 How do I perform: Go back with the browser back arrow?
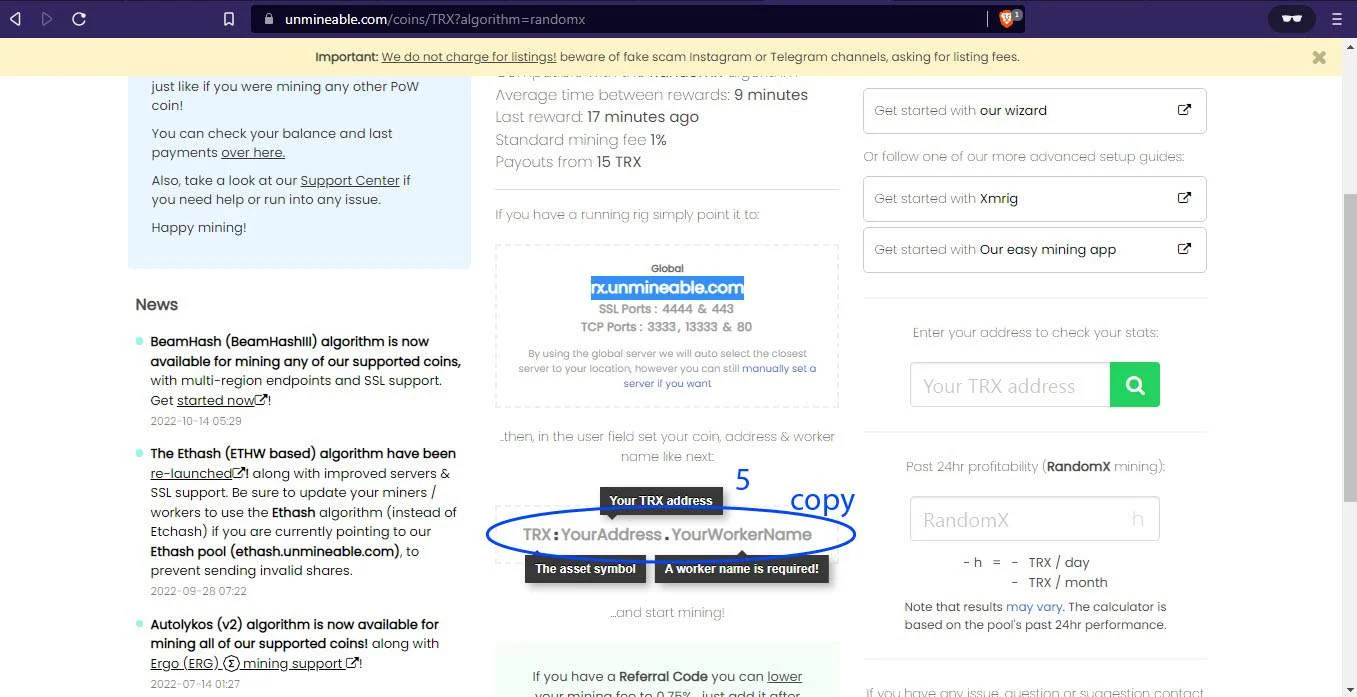click(x=16, y=19)
